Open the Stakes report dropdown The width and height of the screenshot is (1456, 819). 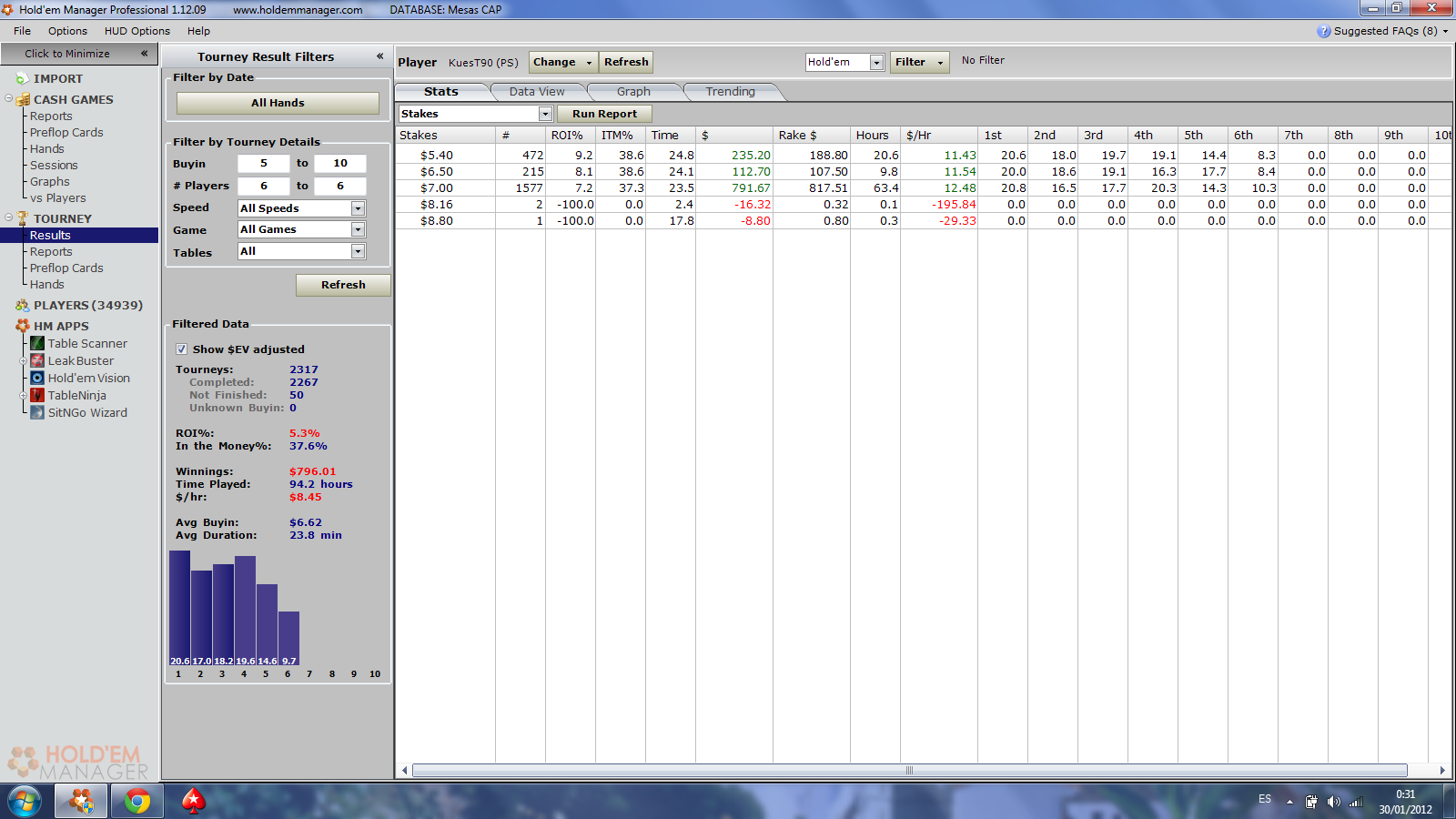[x=545, y=114]
